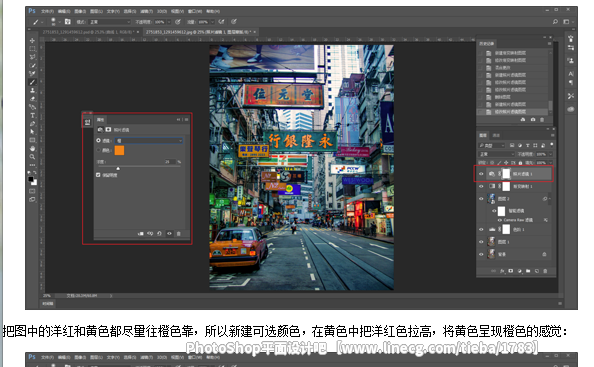Select the Pen tool
This screenshot has width=594, height=367.
coord(33,124)
